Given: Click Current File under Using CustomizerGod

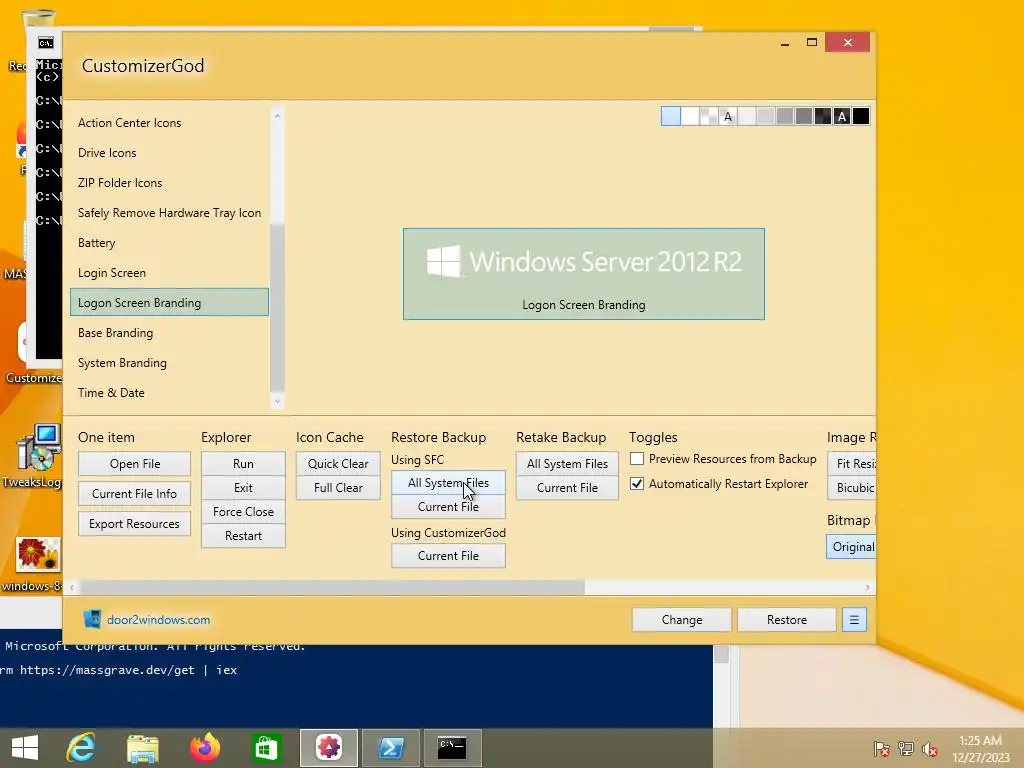Looking at the screenshot, I should [448, 556].
